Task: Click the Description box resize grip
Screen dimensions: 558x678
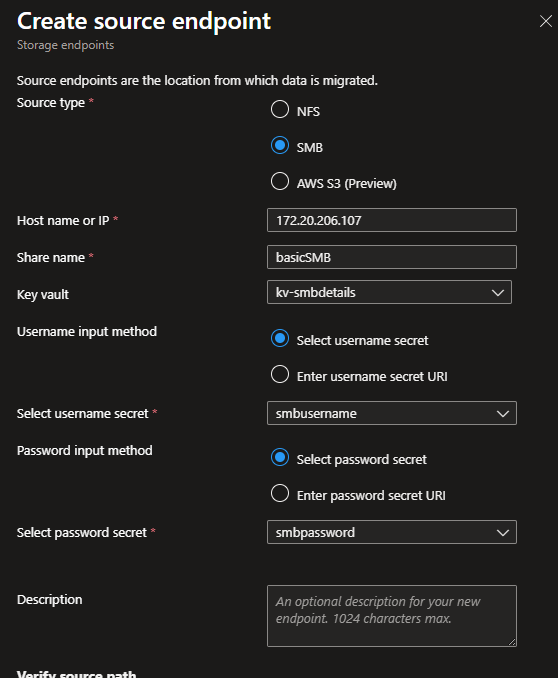Action: pyautogui.click(x=512, y=642)
